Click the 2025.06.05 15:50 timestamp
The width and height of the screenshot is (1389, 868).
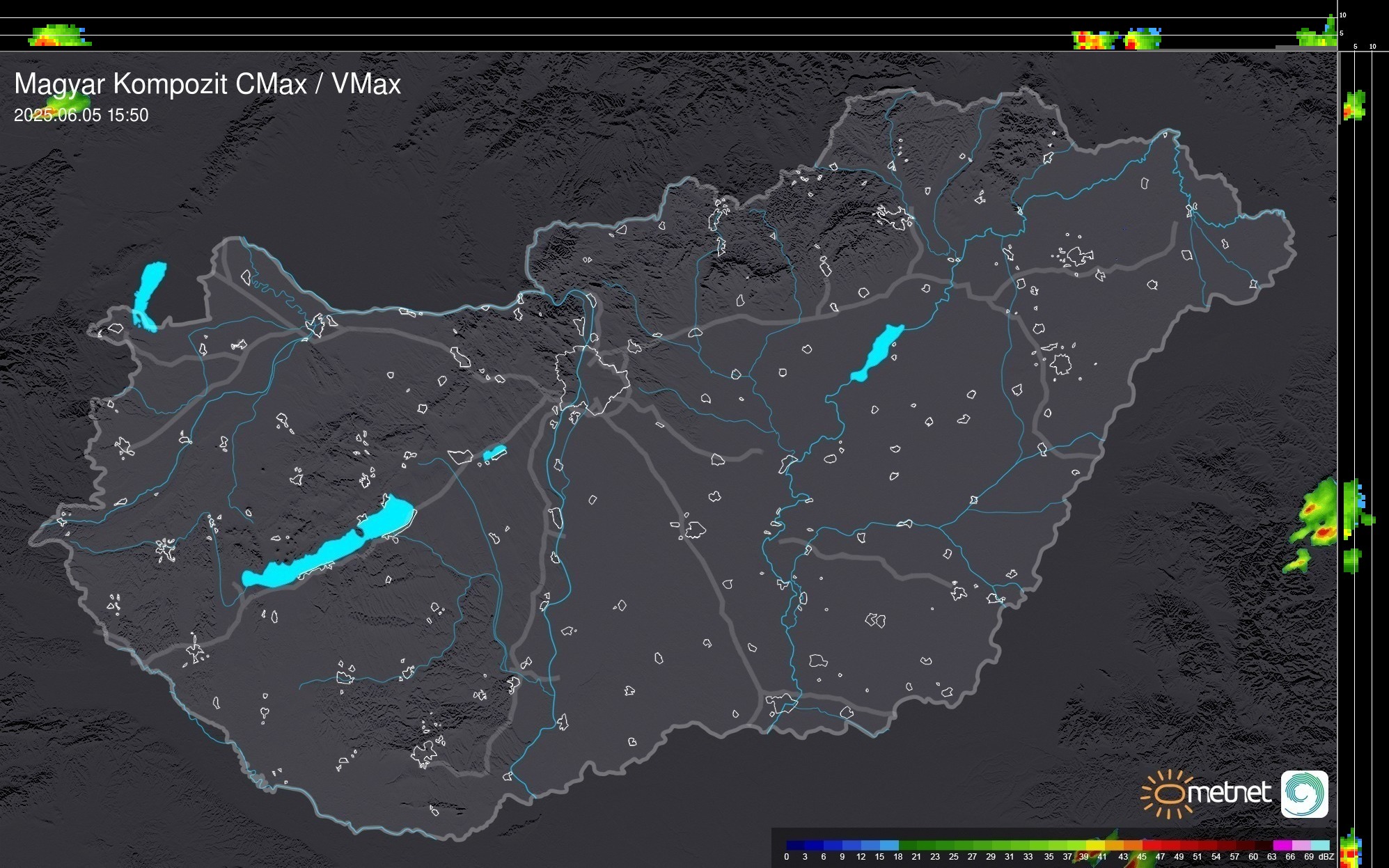(x=81, y=116)
